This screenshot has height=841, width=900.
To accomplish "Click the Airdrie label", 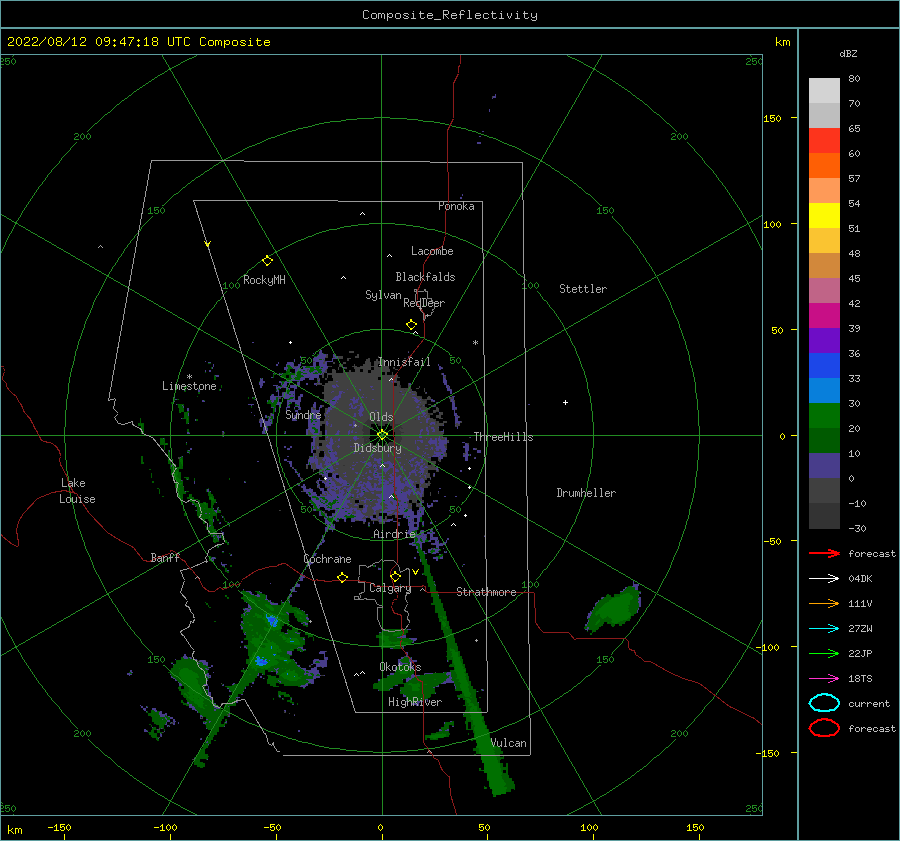I will click(394, 534).
